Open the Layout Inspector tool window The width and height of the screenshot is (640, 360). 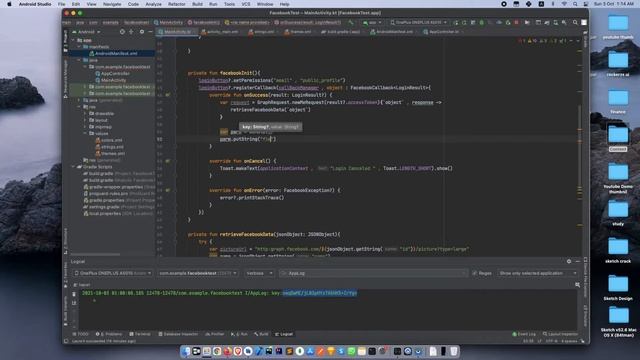(560, 334)
